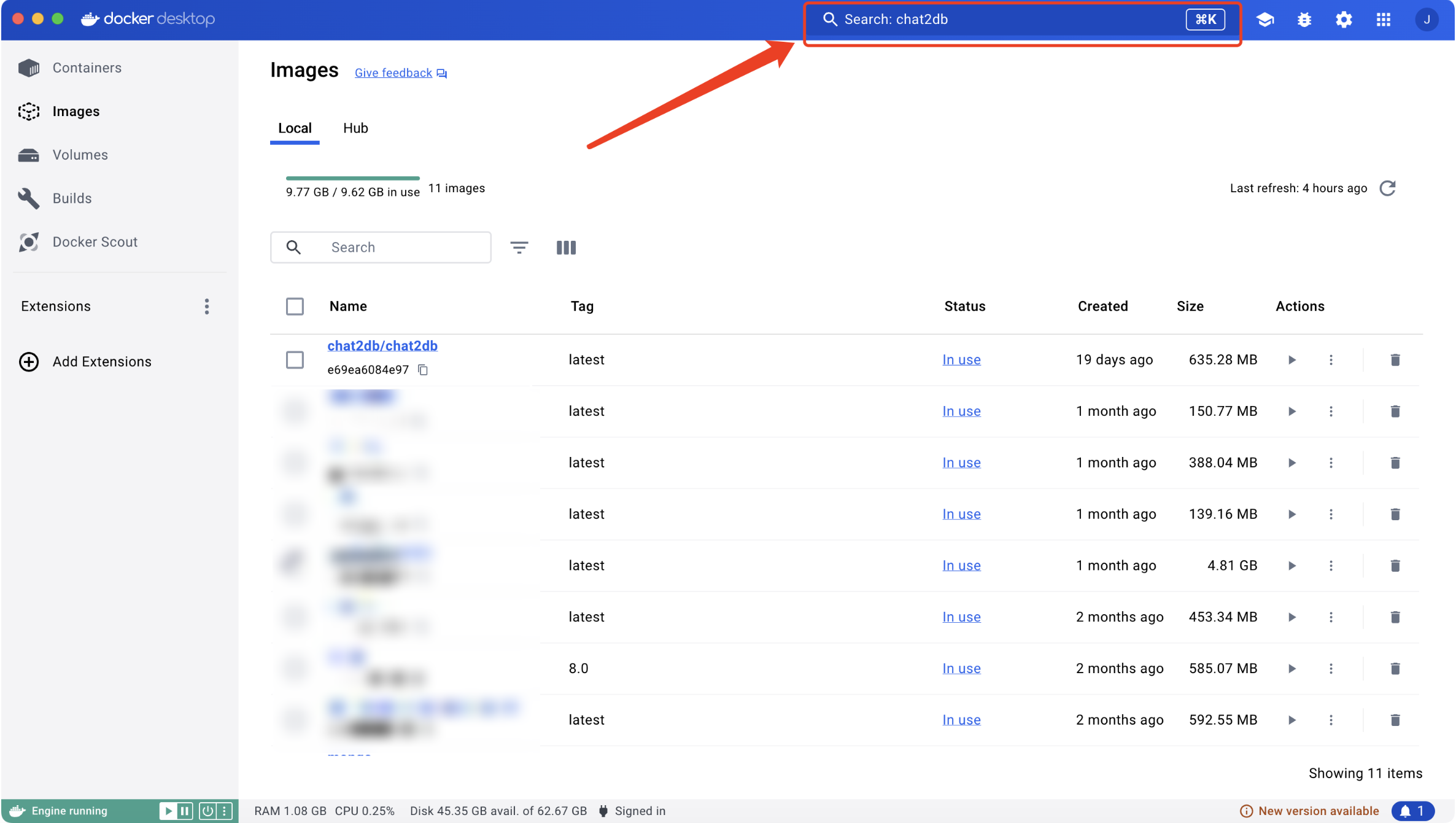Delete the 592.55 MB image

[1395, 720]
